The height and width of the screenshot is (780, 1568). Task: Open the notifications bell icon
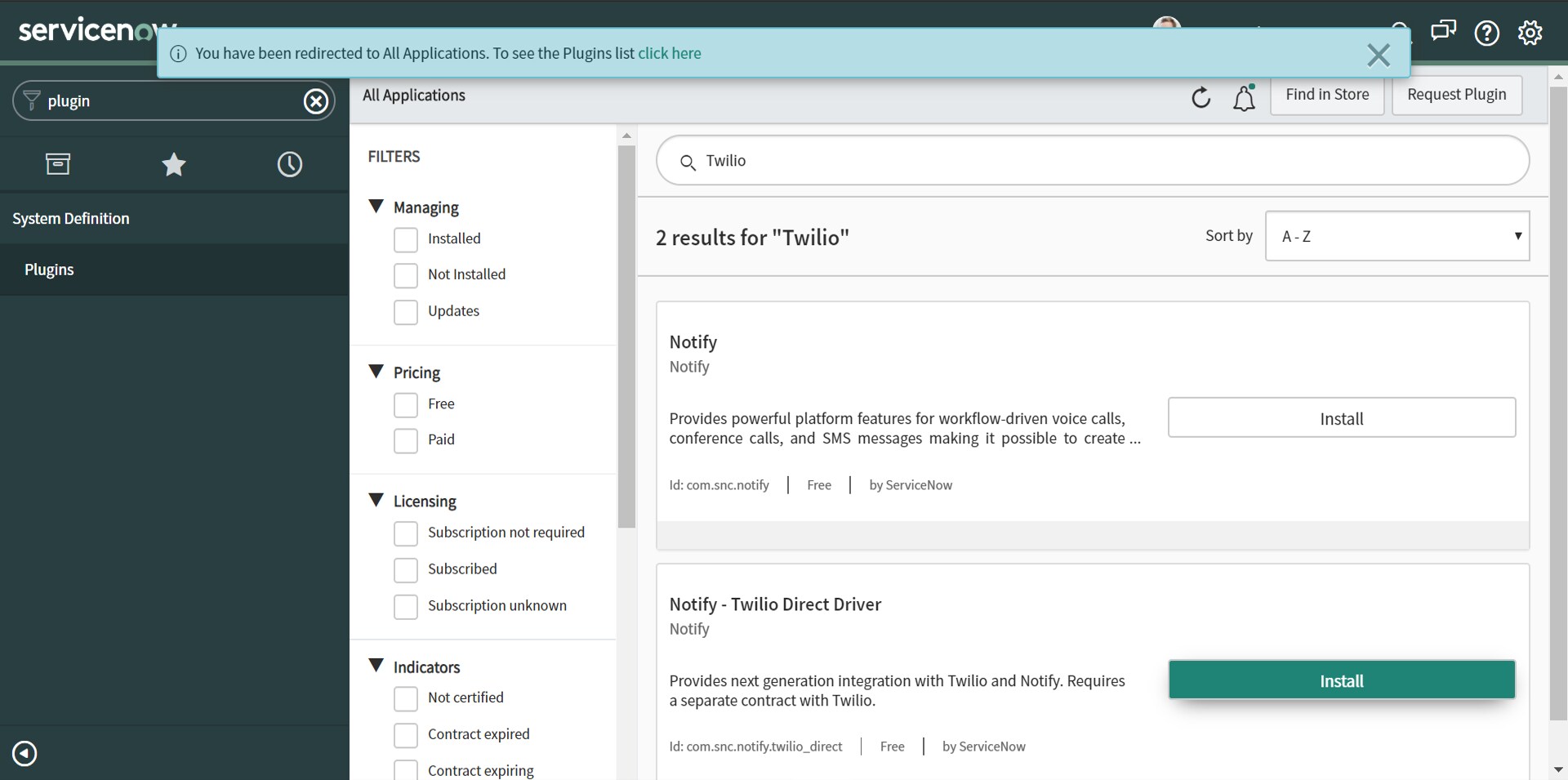1244,98
